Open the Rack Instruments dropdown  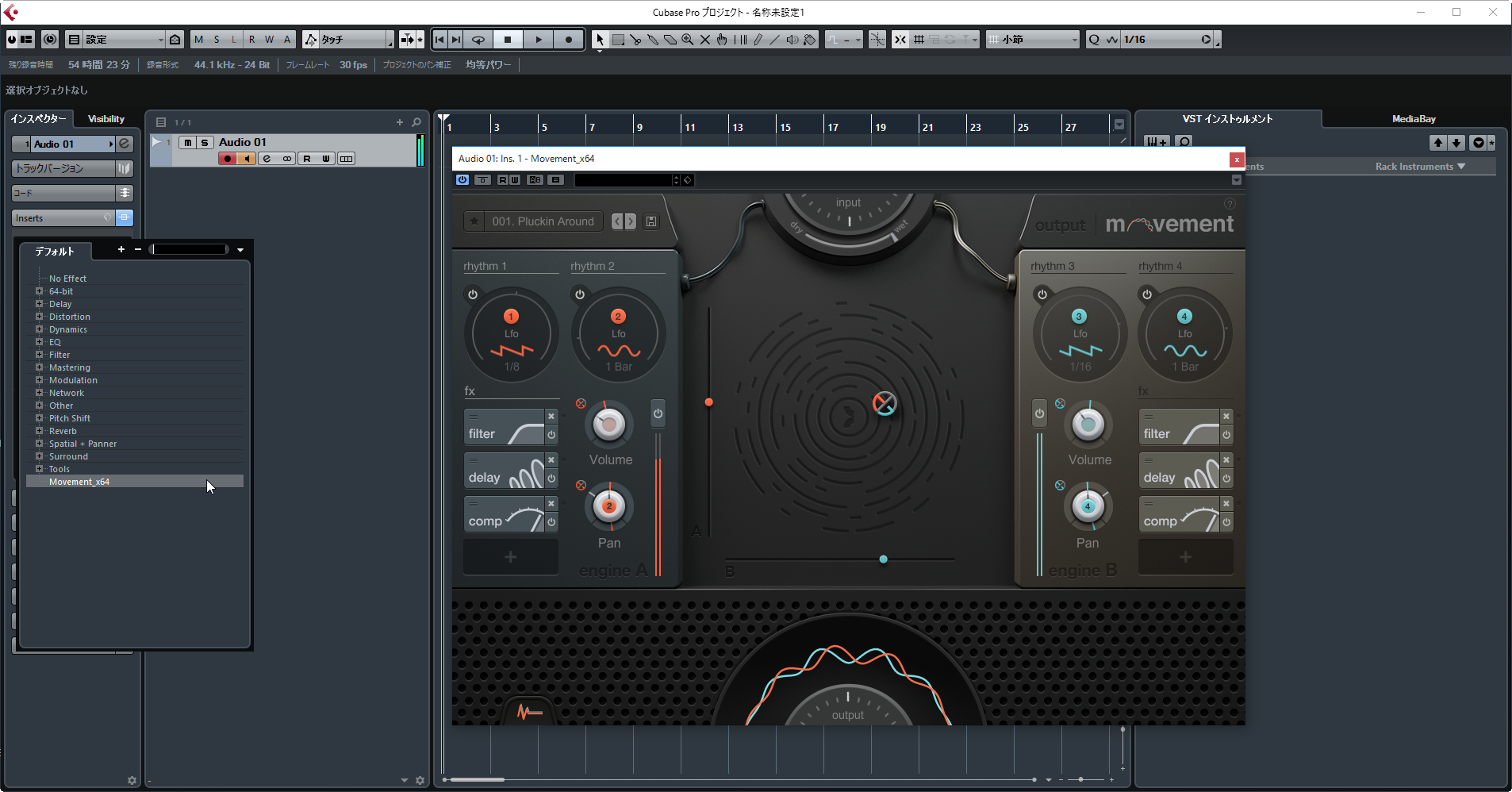[x=1420, y=167]
